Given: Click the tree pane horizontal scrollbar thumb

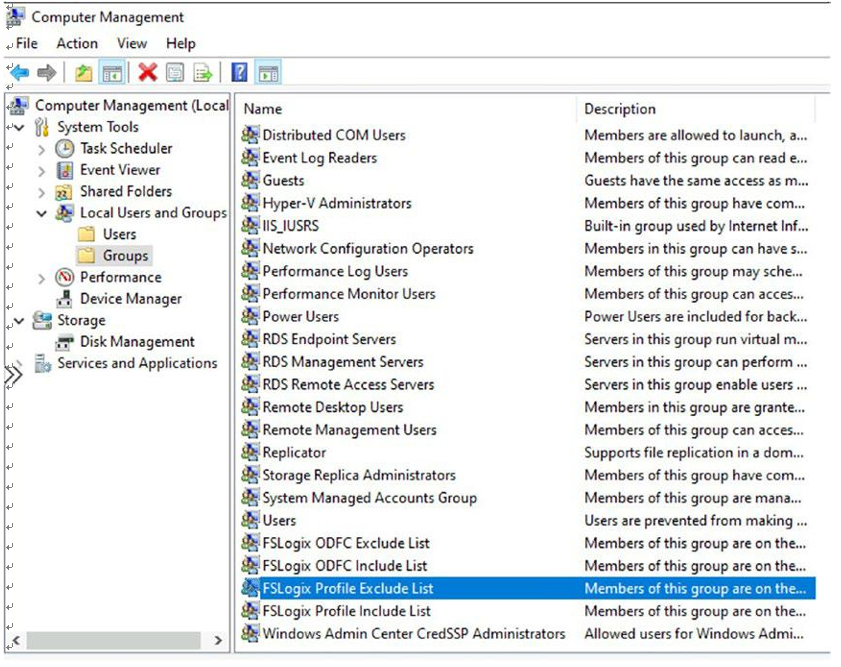Looking at the screenshot, I should 114,640.
